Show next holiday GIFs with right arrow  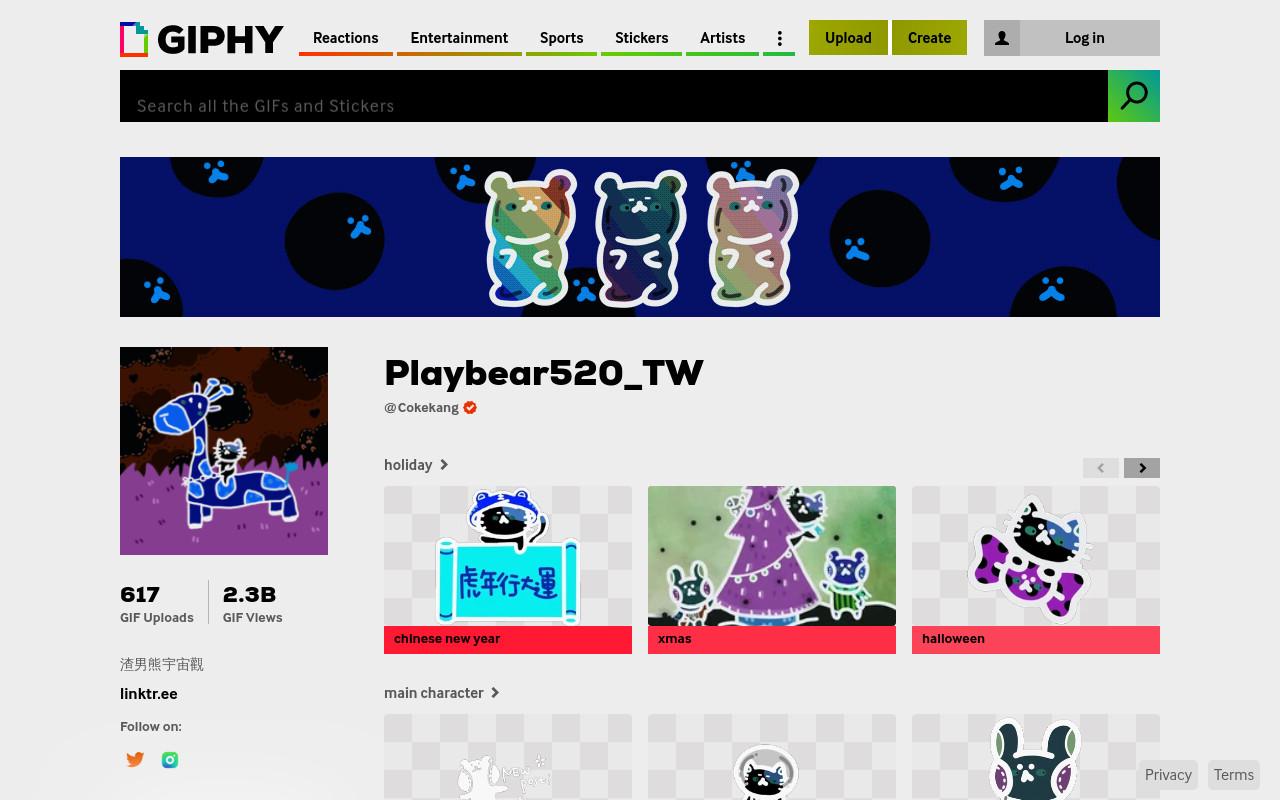(x=1142, y=468)
